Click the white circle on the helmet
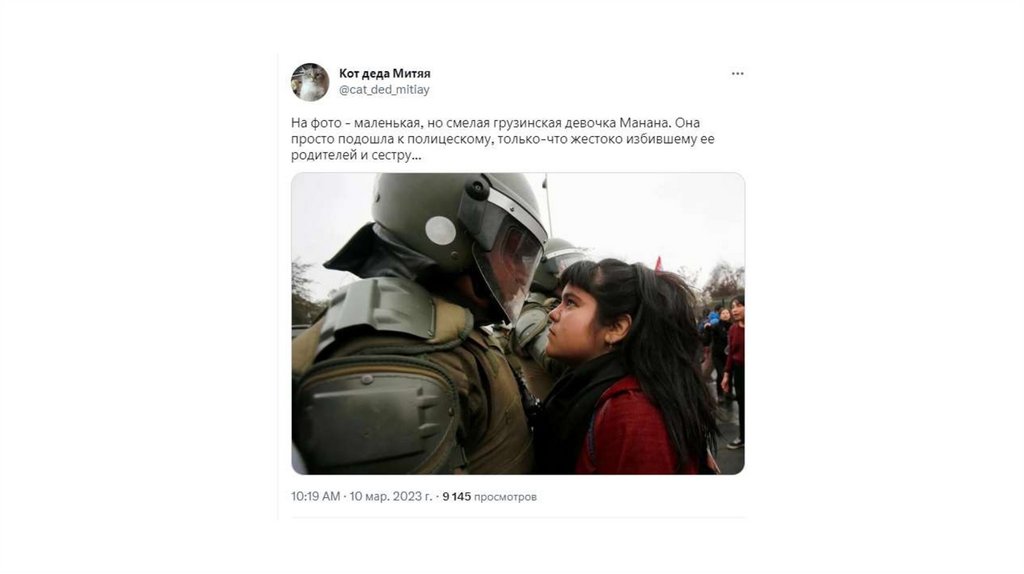Viewport: 1024px width, 574px height. 441,231
